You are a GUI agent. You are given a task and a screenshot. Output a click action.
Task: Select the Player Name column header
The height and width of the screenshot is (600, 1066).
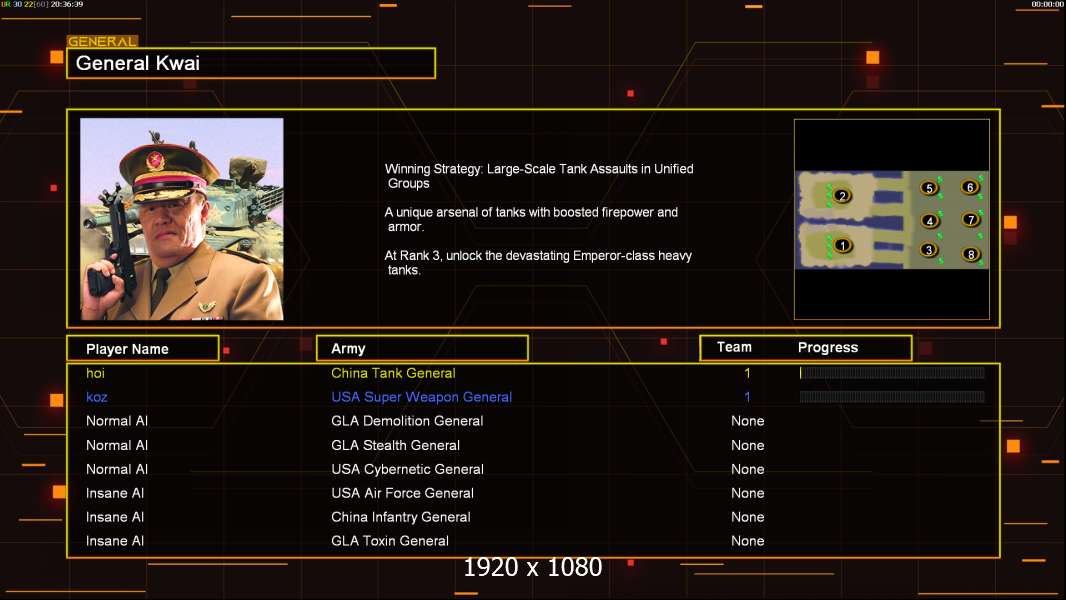[x=143, y=348]
